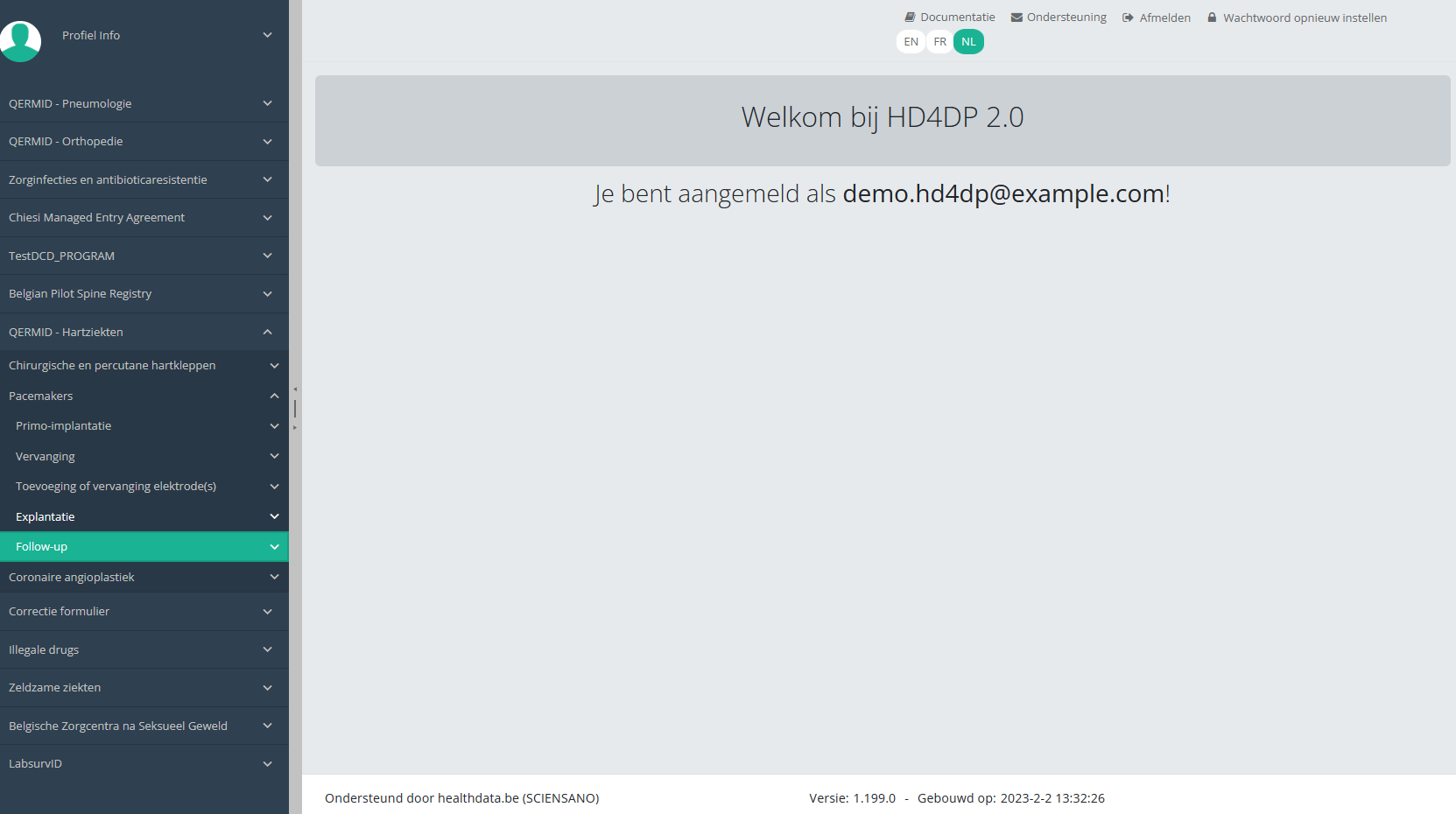
Task: Open the Follow-up menu item
Action: tap(42, 546)
